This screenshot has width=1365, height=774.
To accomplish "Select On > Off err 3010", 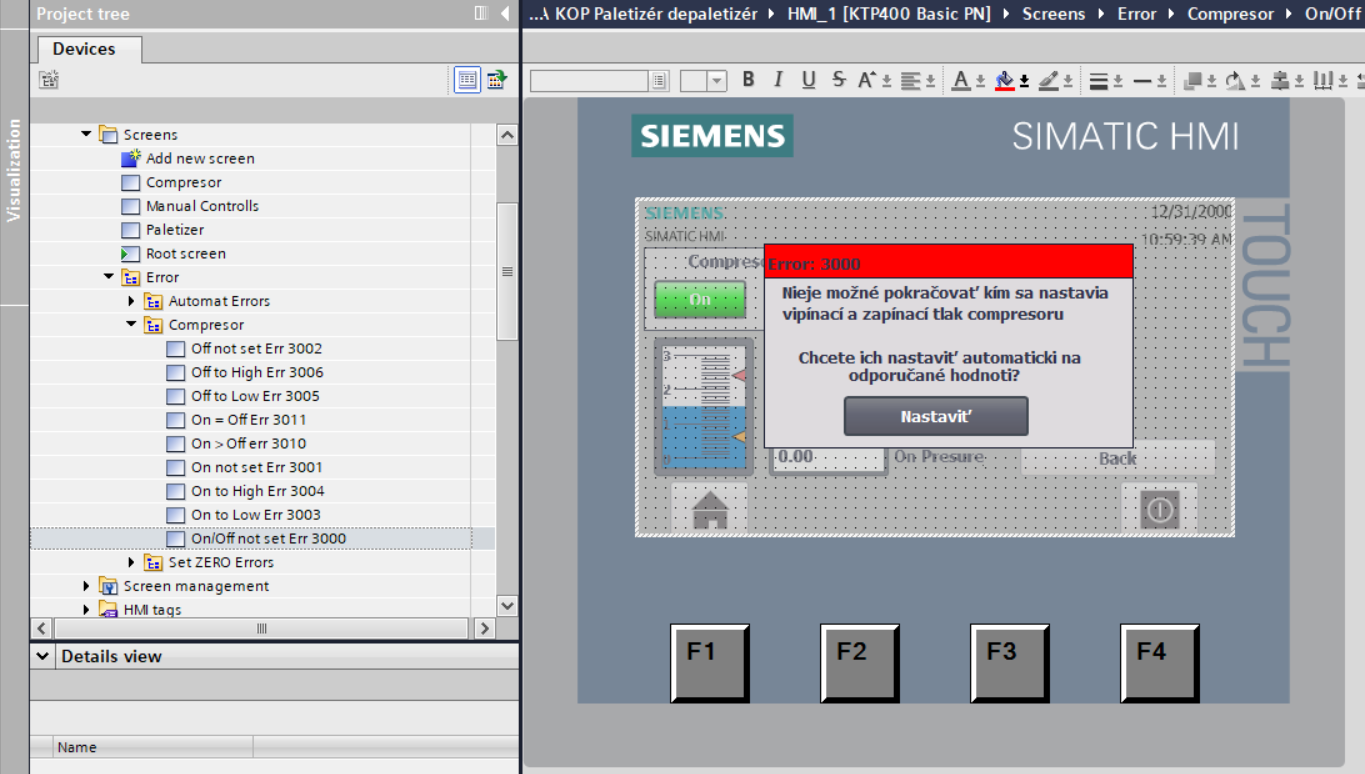I will (249, 444).
